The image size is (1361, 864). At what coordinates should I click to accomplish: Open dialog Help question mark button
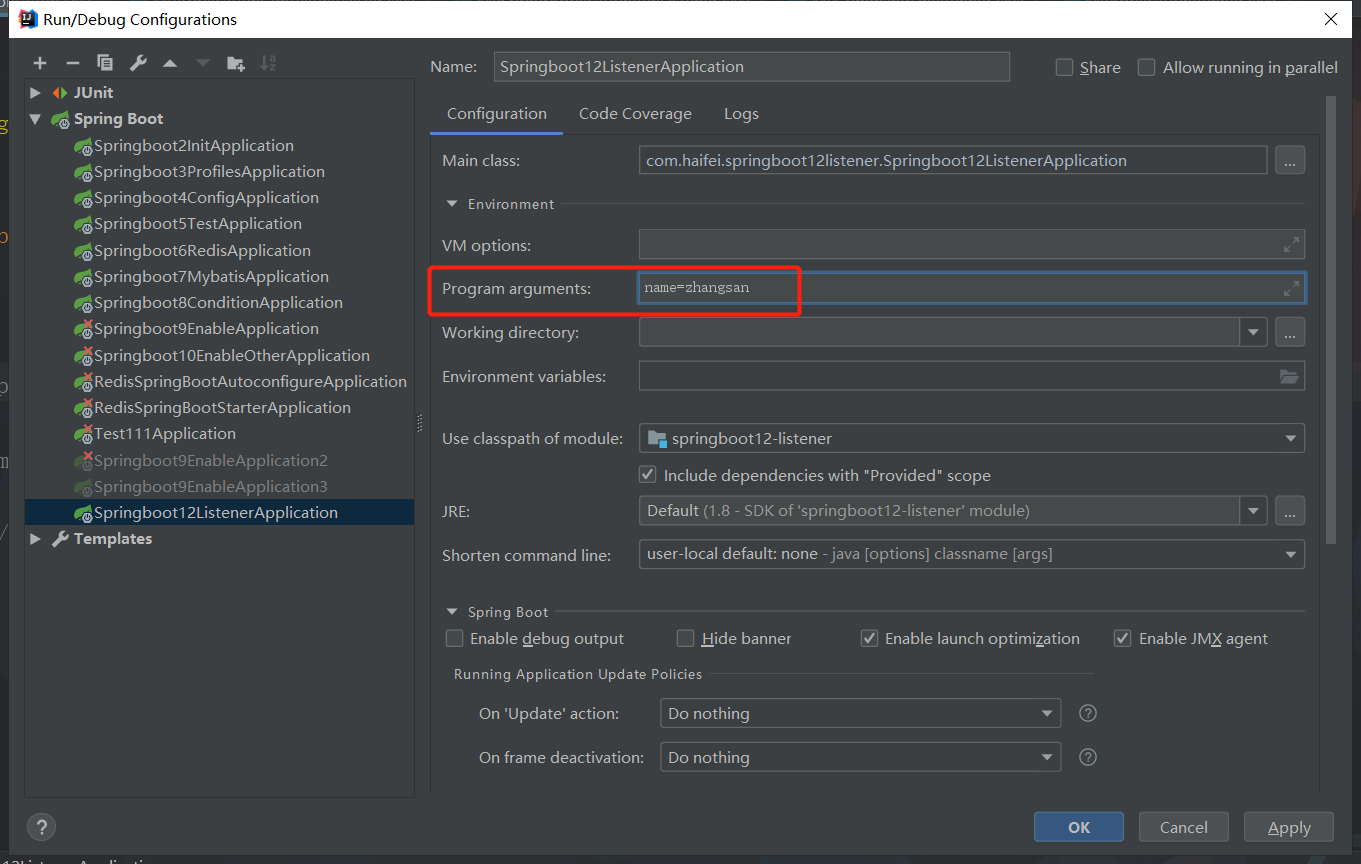41,827
